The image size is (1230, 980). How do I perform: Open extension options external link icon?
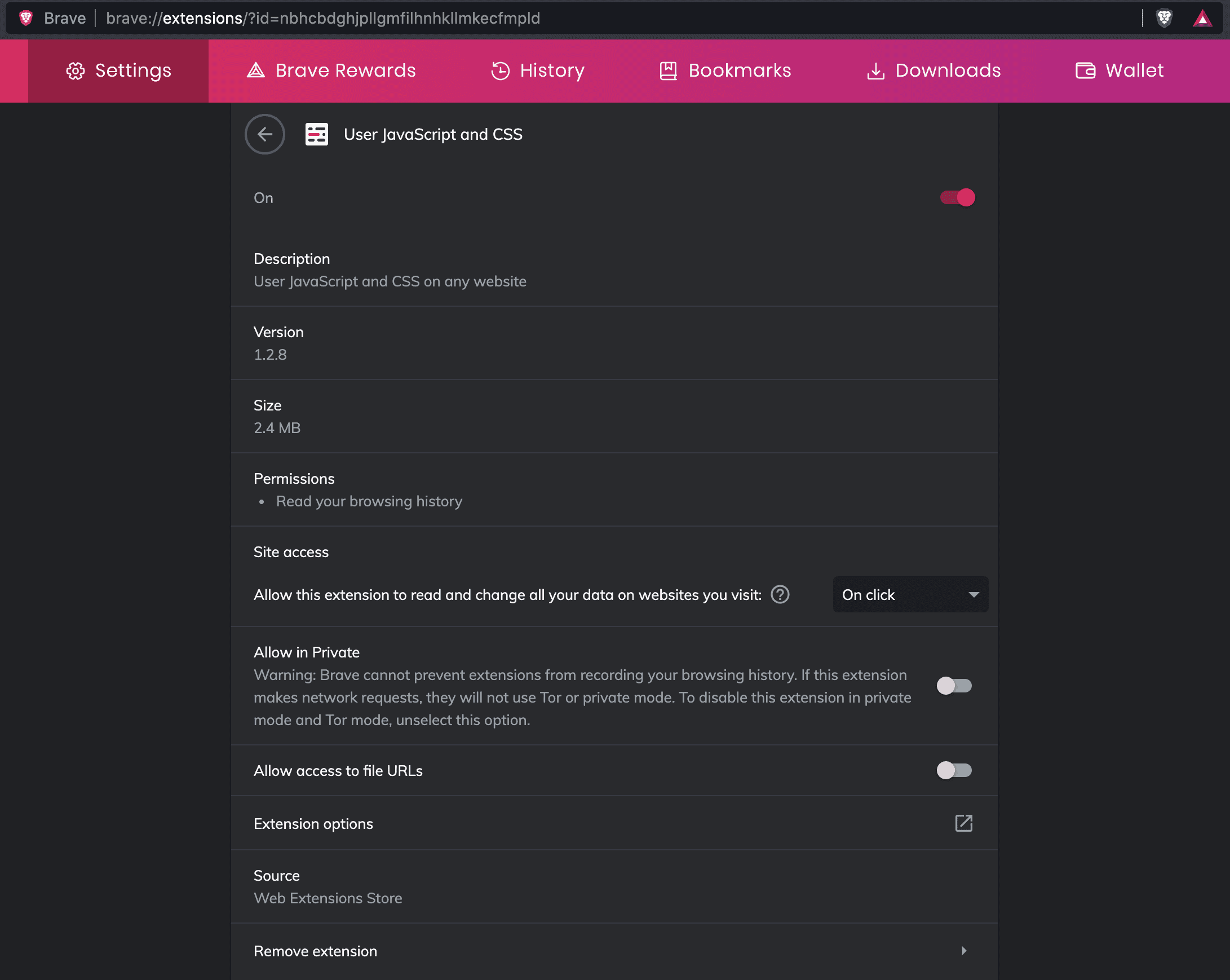[963, 823]
